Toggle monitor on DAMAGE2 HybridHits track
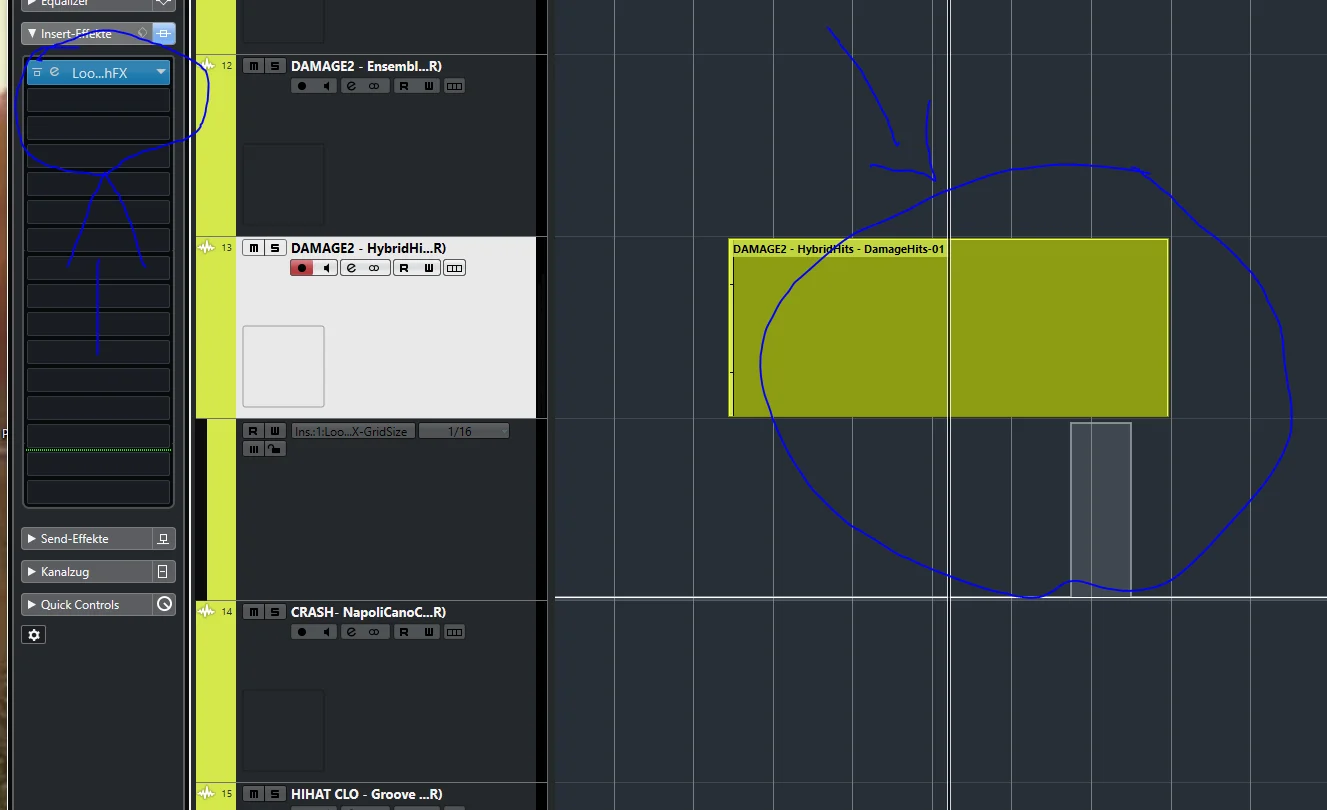This screenshot has height=810, width=1327. point(326,268)
